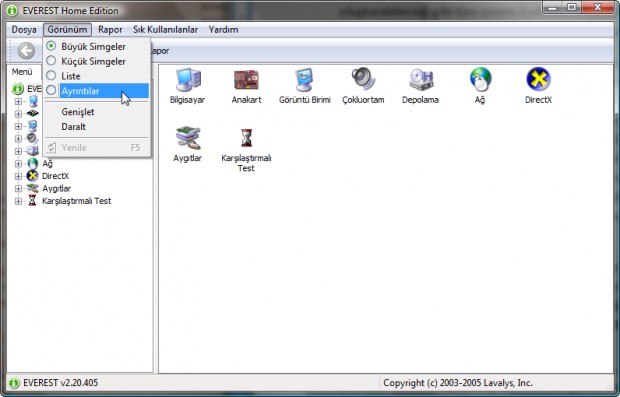Select the Liste view radio option
This screenshot has height=397, width=620.
[x=51, y=75]
